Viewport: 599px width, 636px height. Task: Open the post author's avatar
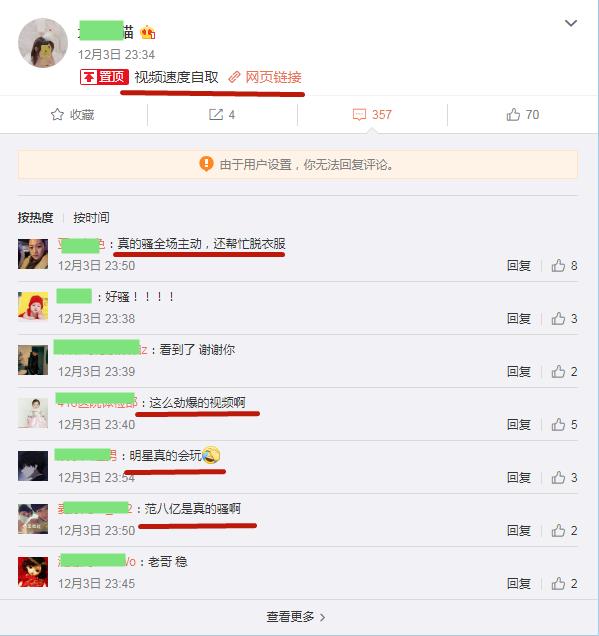pyautogui.click(x=43, y=43)
